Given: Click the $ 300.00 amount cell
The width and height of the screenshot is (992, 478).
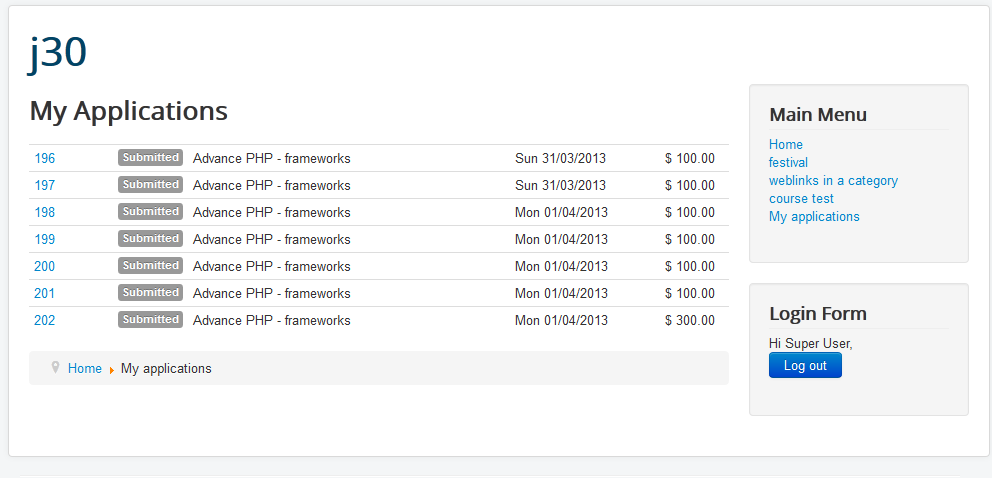Looking at the screenshot, I should tap(690, 320).
